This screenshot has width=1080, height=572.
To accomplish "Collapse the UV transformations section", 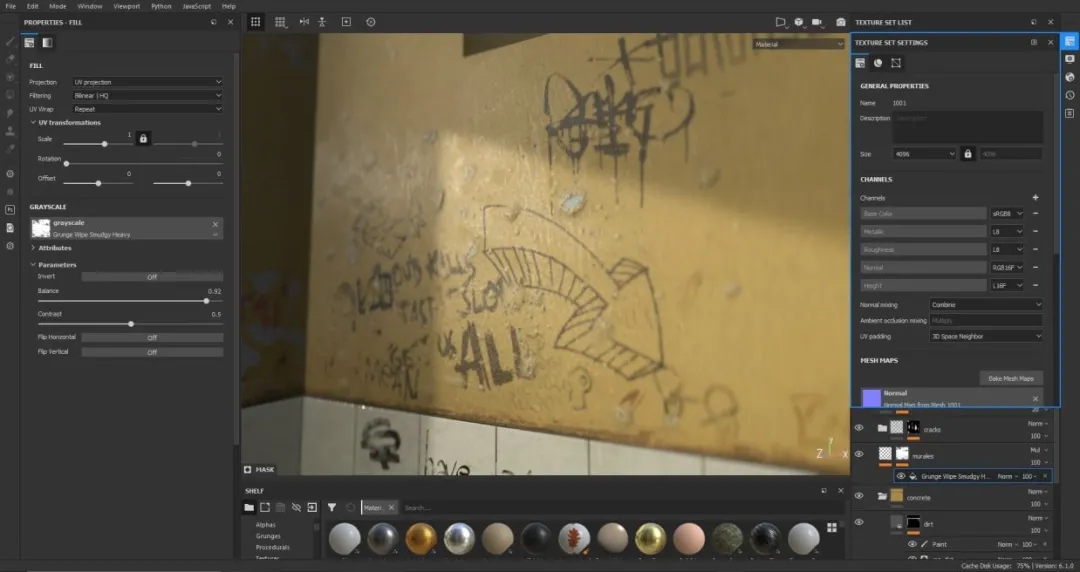I will click(33, 123).
